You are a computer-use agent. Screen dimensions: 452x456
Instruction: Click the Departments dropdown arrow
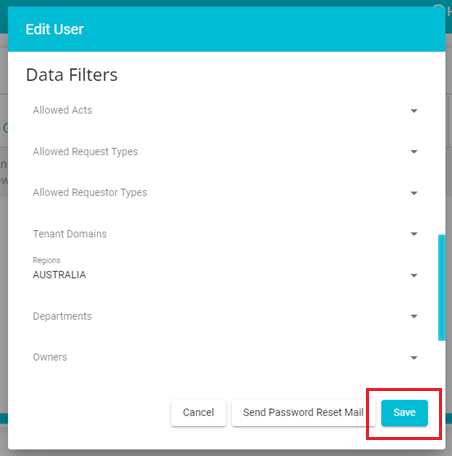(414, 316)
